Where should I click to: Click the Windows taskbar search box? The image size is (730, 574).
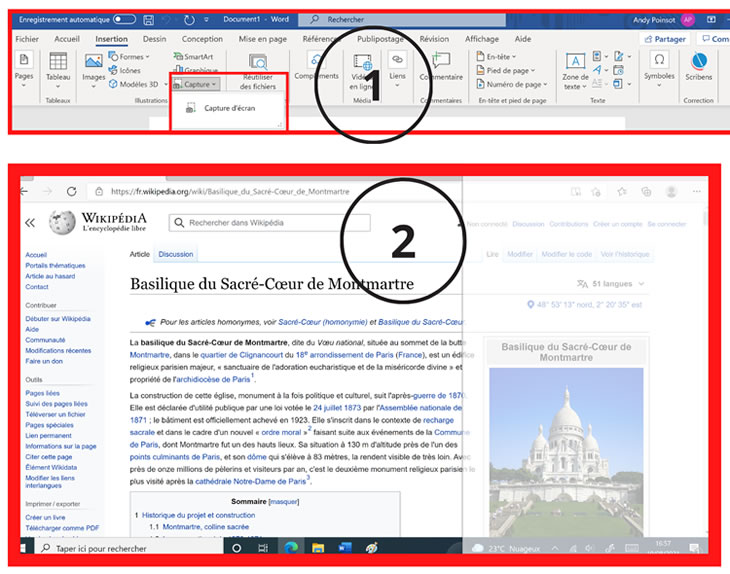(x=127, y=548)
